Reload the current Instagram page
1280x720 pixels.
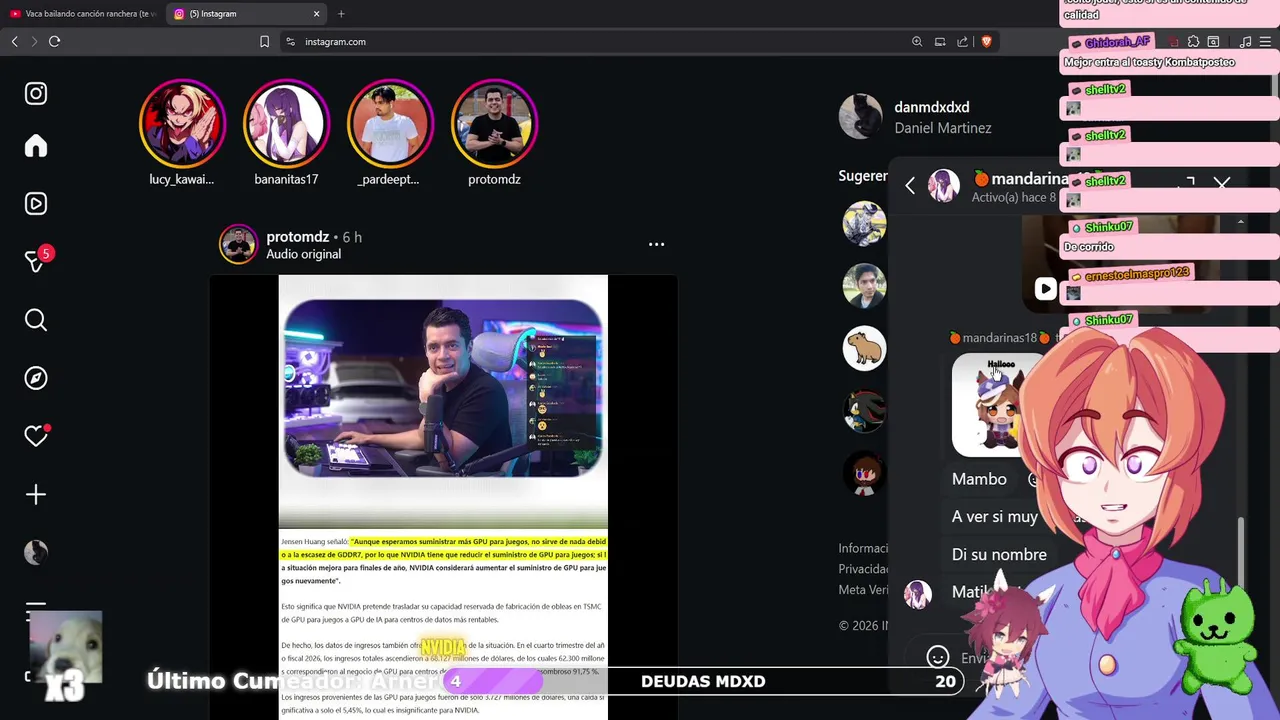click(54, 41)
